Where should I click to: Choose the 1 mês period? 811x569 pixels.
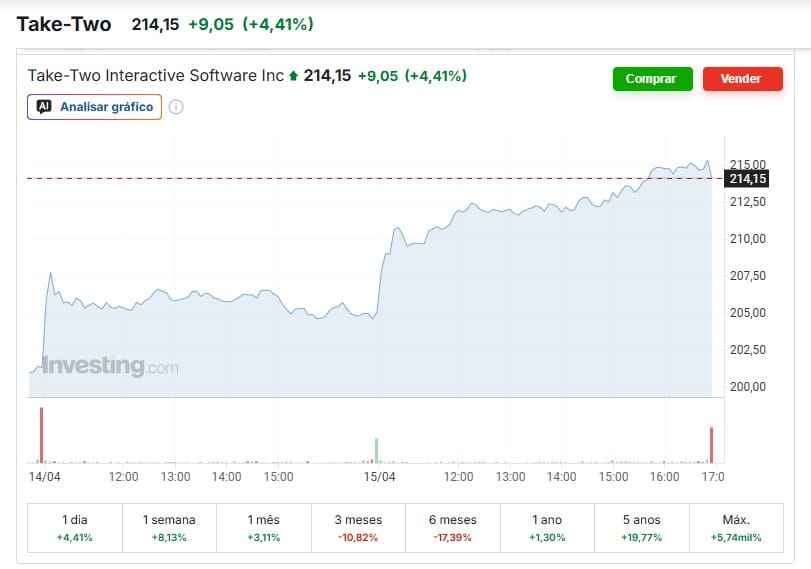coord(263,528)
